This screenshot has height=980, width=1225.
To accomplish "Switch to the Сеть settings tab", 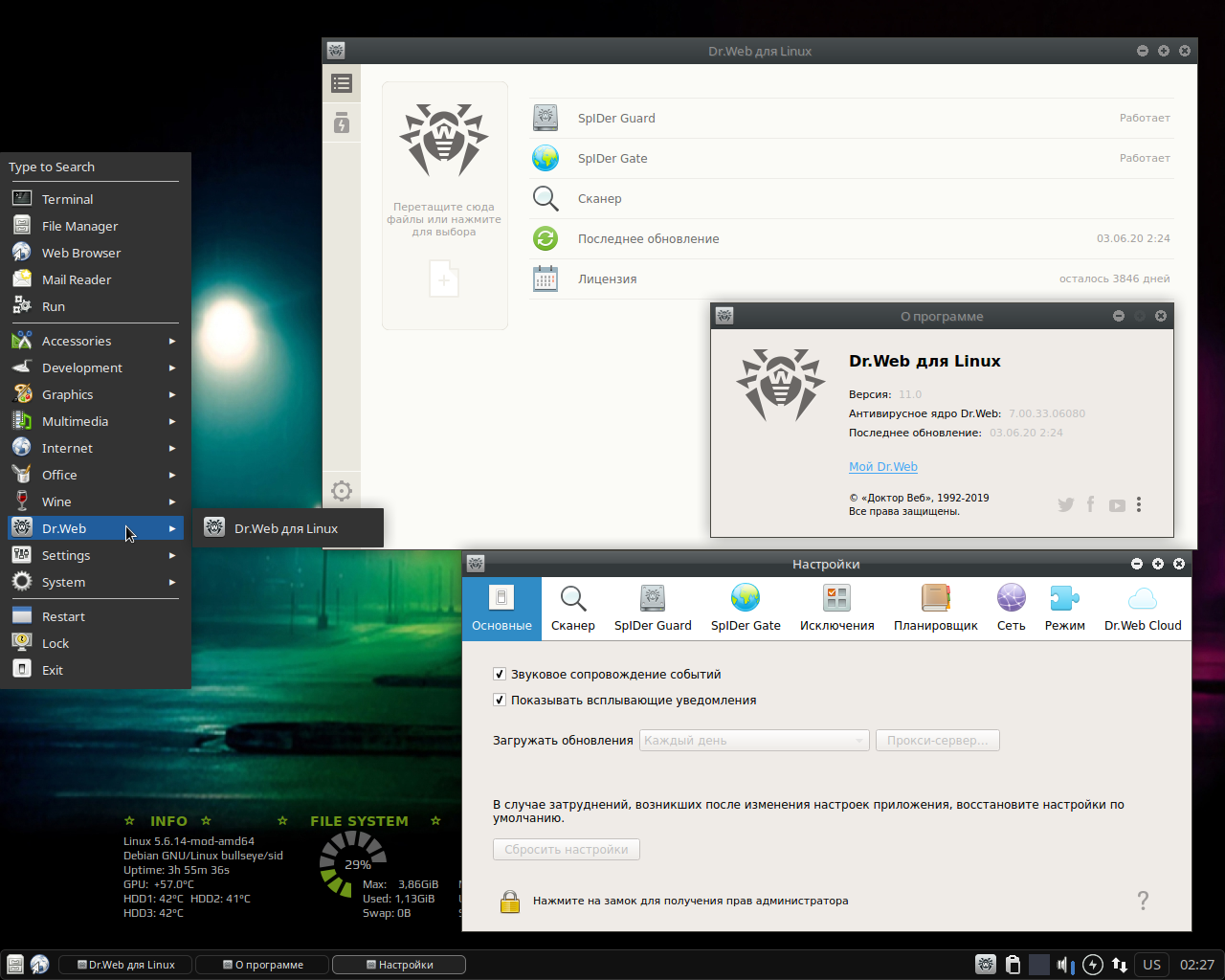I will pyautogui.click(x=1012, y=609).
